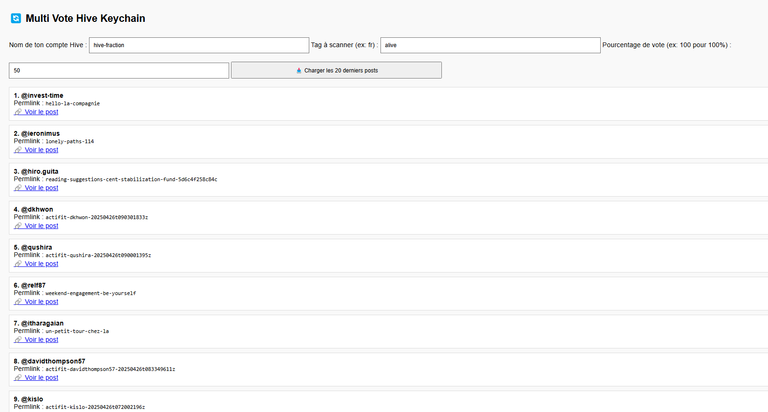
Task: Click the permlink weekend-engagement-be-yourself
Action: (91, 293)
